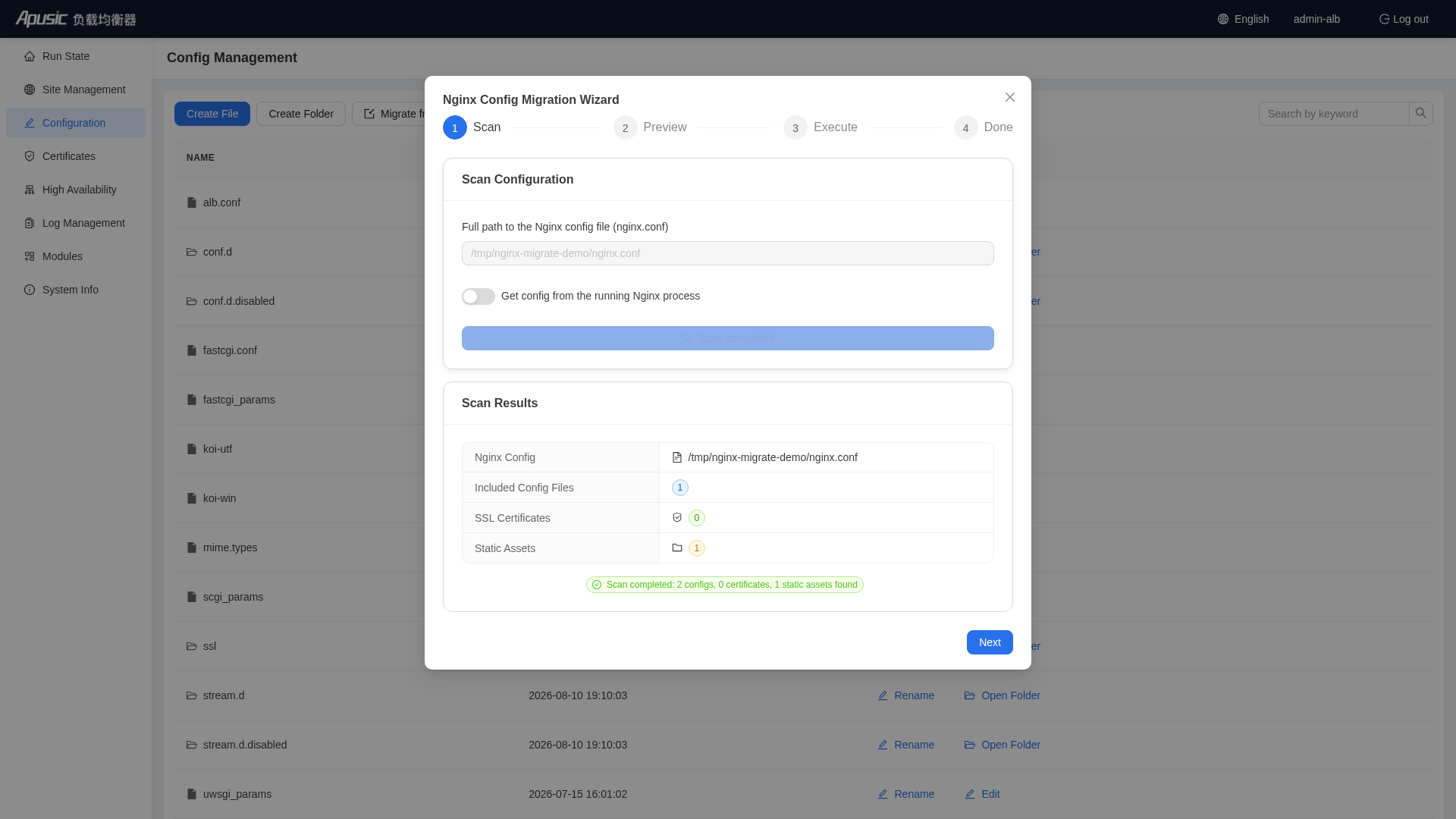Click the SSL Certificates shield icon
1456x819 pixels.
tap(677, 517)
